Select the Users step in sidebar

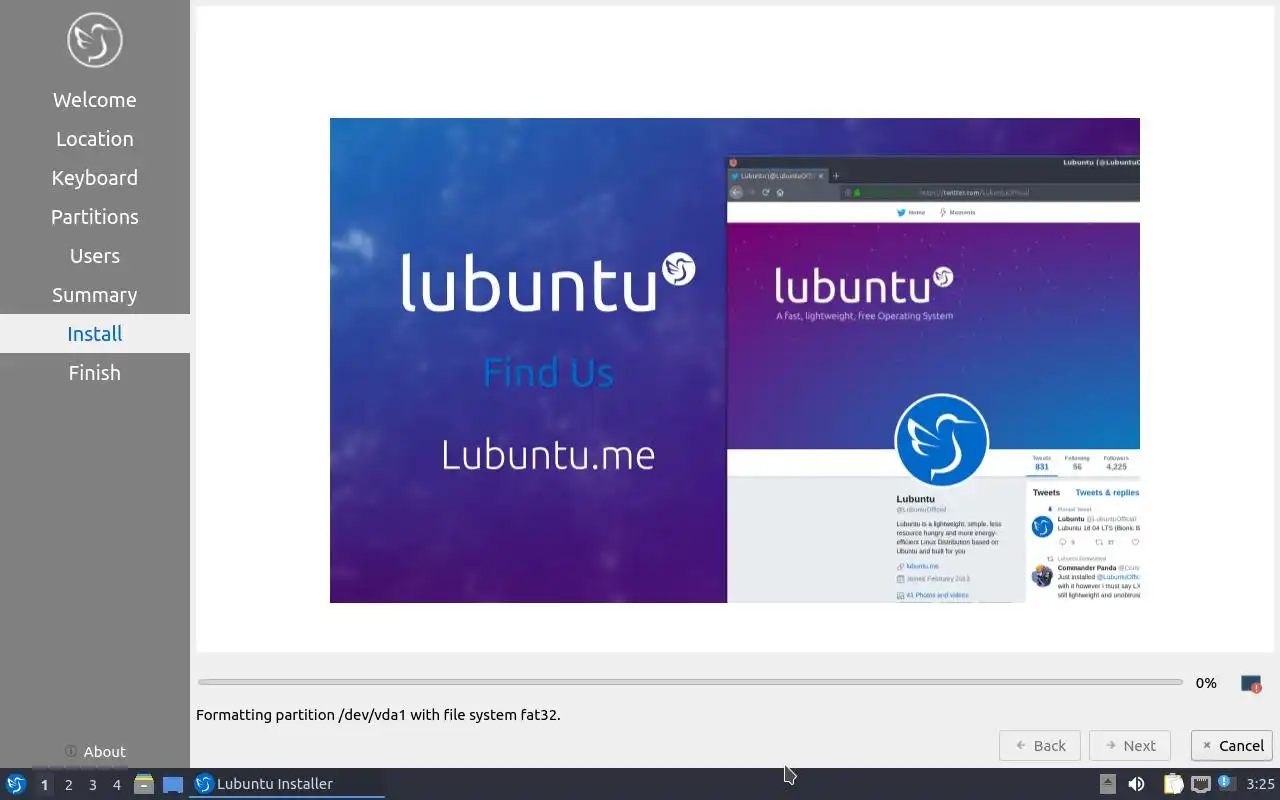(95, 256)
